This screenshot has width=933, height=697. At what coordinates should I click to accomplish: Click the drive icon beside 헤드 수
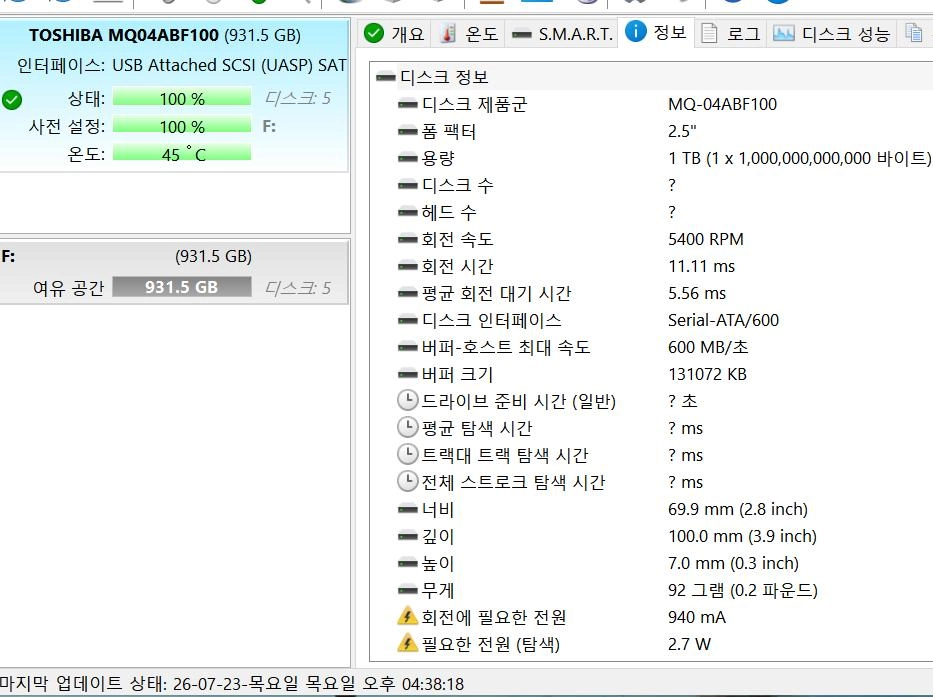408,212
